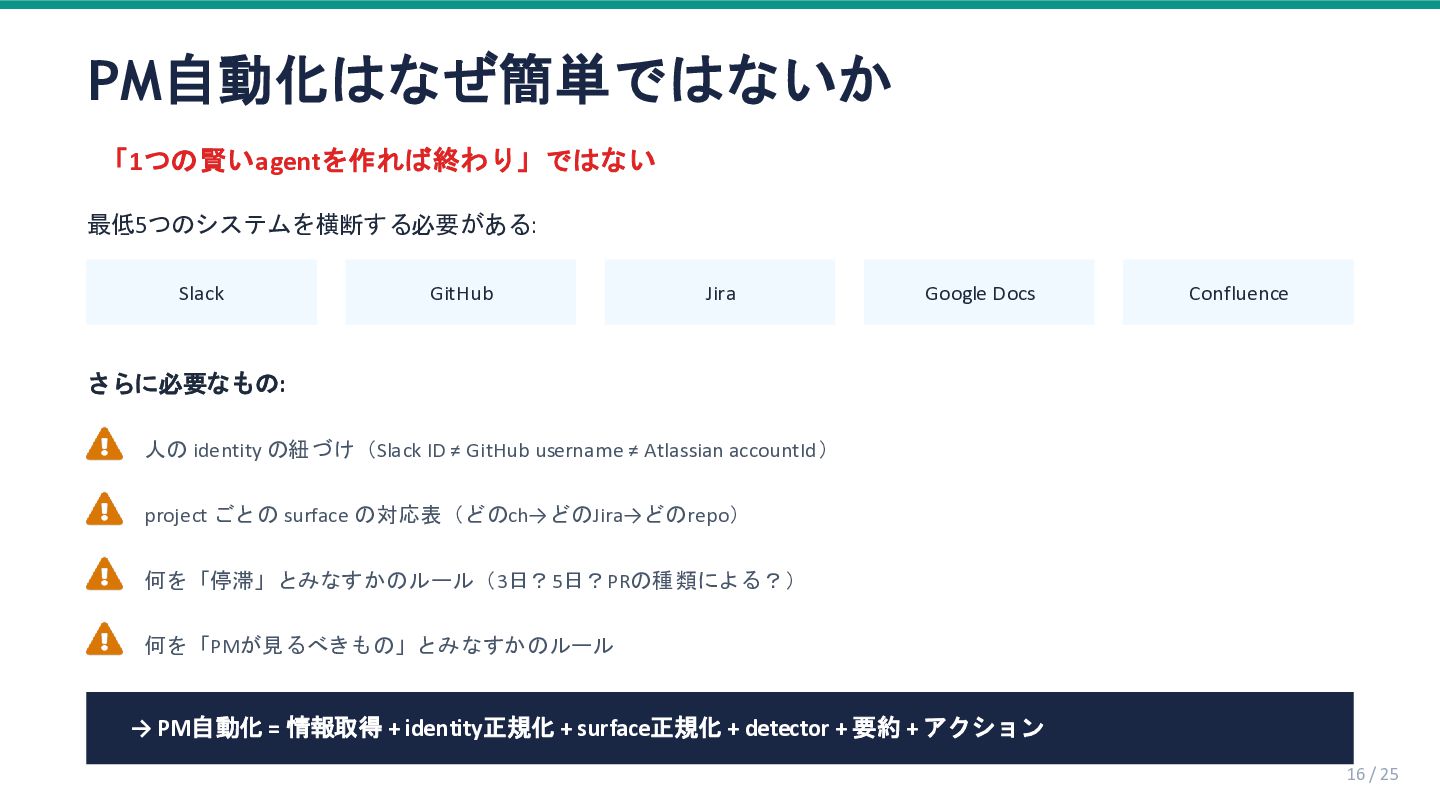
Task: Click the Slack ID ≠ GitHub username text line
Action: [x=486, y=450]
